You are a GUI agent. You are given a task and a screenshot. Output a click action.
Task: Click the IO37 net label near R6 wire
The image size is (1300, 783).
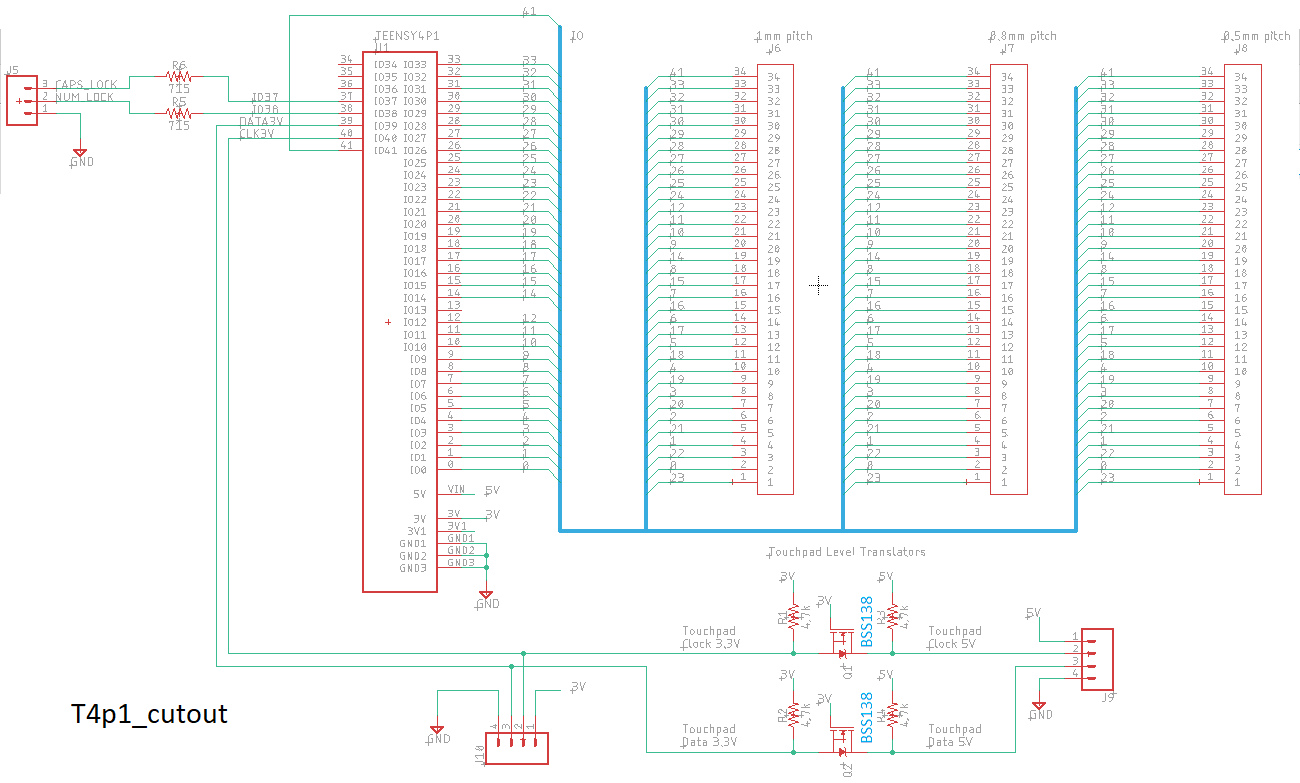pos(264,96)
